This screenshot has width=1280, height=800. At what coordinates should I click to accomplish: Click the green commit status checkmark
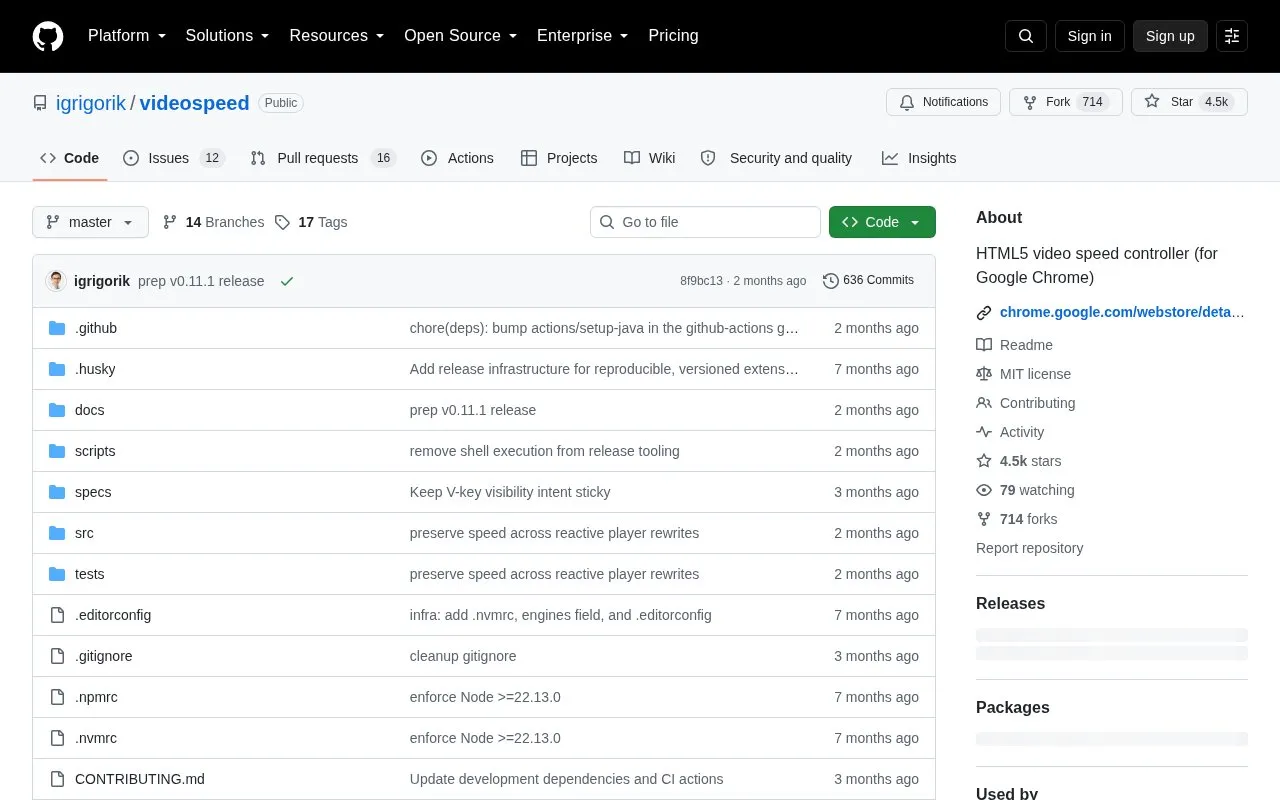(287, 281)
